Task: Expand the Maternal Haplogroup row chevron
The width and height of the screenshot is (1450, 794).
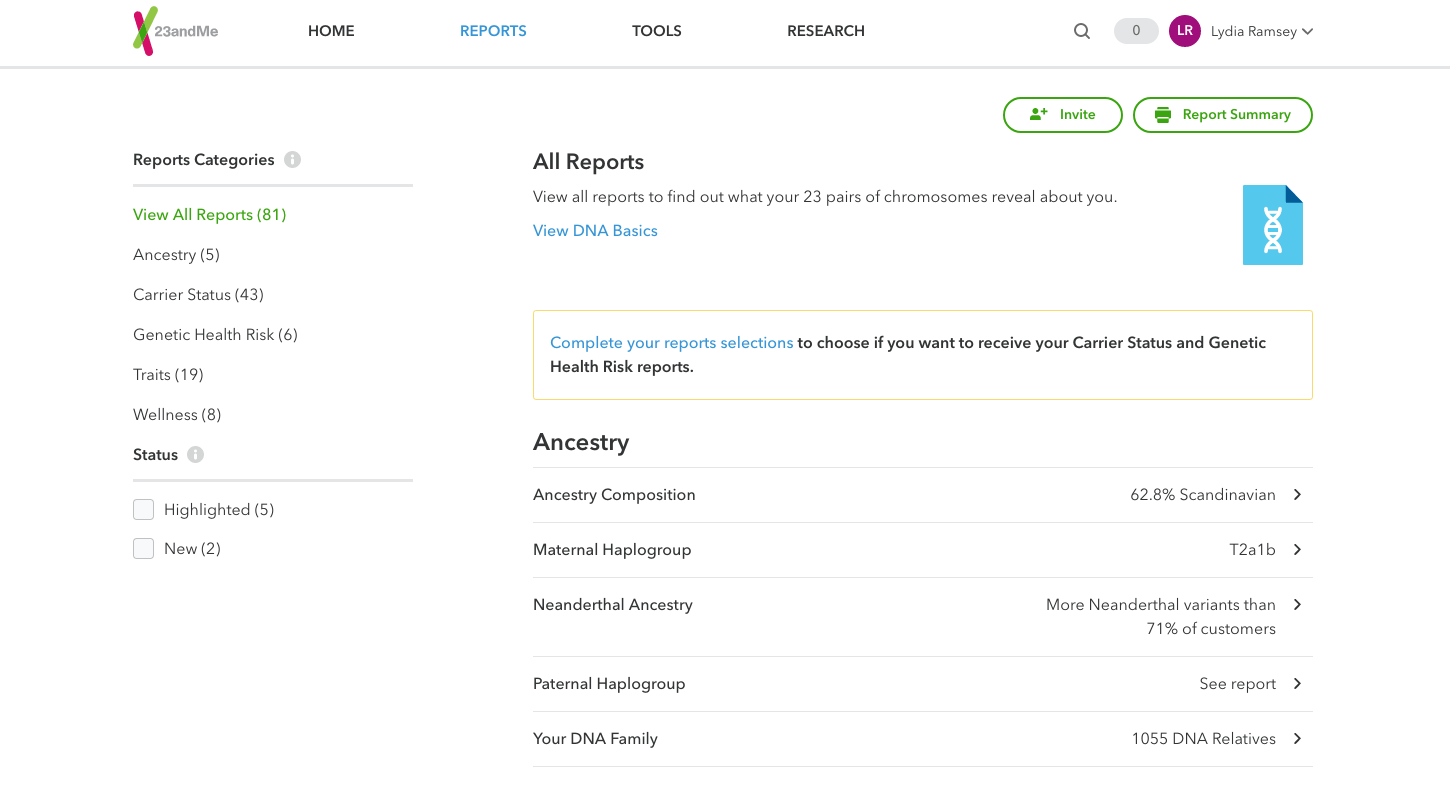Action: [1297, 550]
